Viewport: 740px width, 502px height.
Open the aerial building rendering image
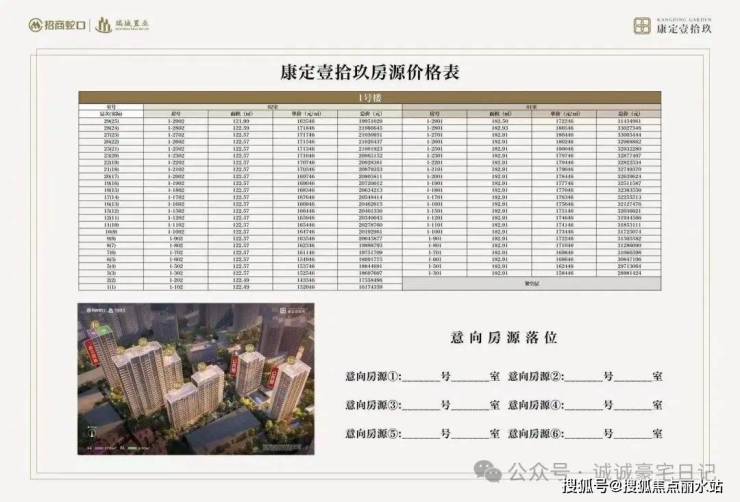tap(196, 379)
